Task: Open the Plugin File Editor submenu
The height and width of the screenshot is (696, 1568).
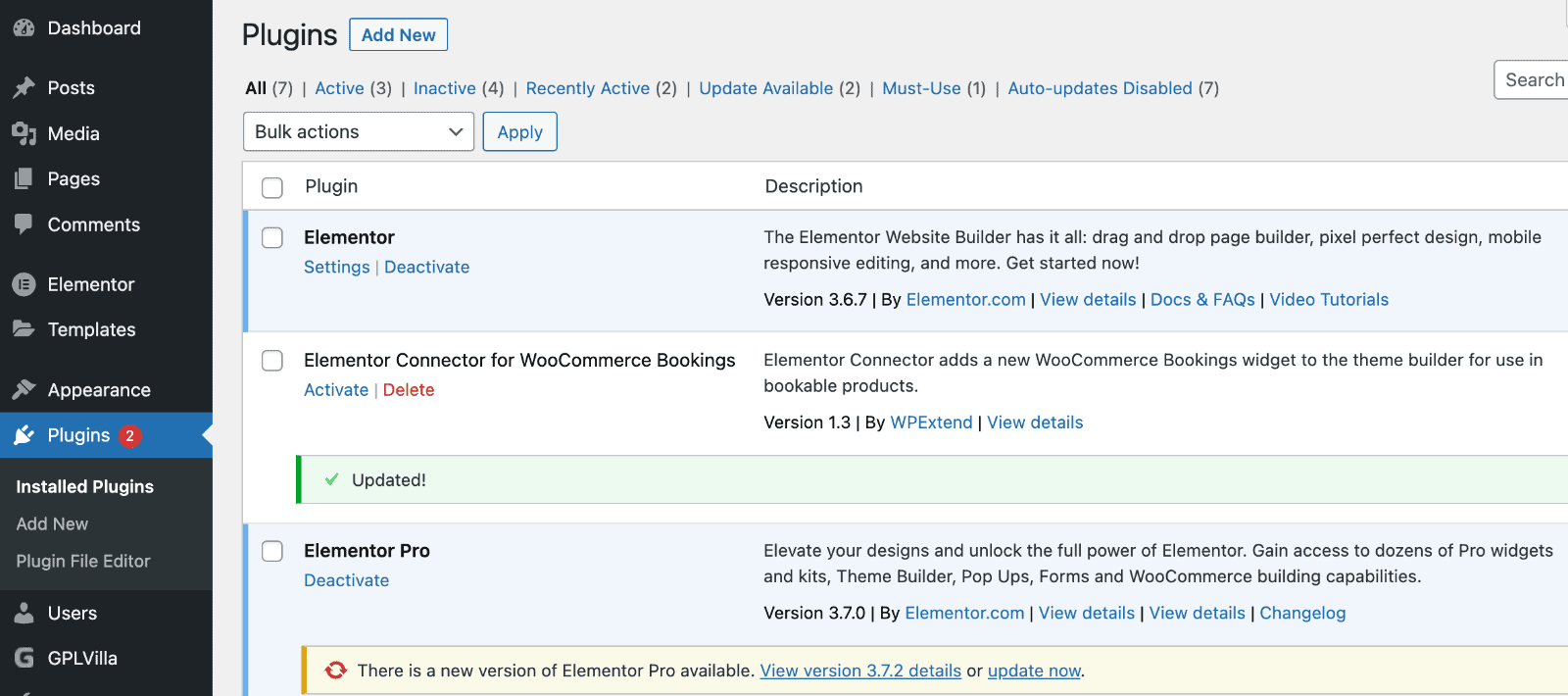Action: pos(83,561)
